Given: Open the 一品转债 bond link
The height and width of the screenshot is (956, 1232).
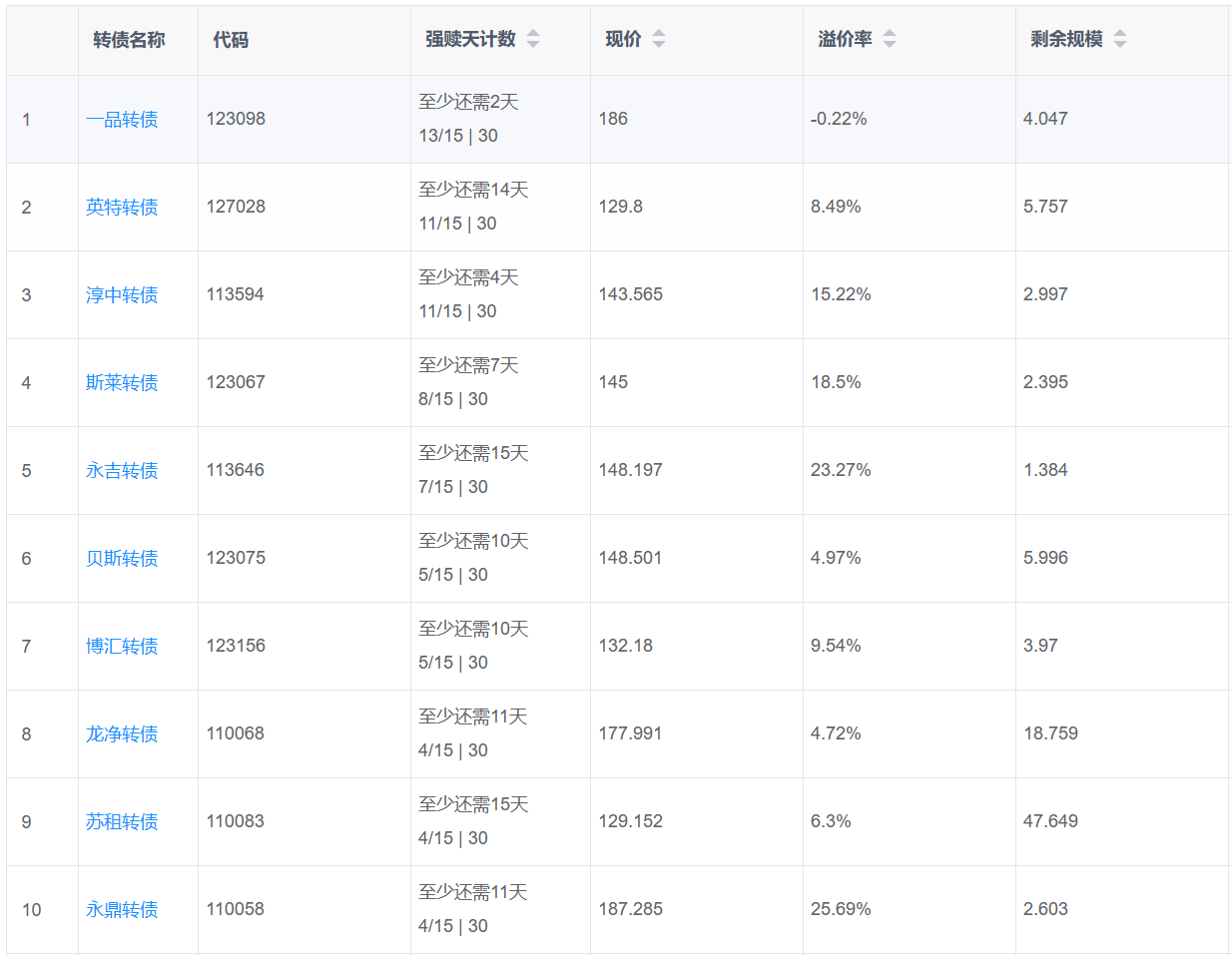Looking at the screenshot, I should [x=122, y=120].
